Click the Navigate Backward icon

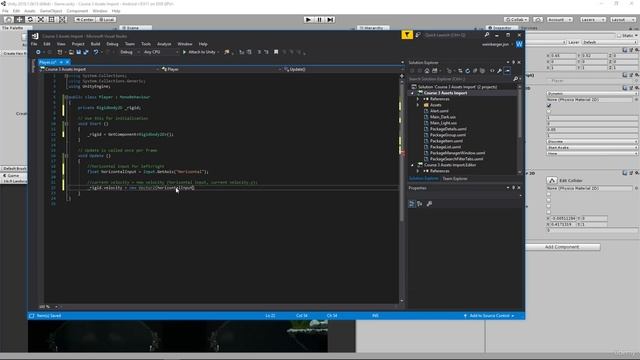(x=38, y=52)
